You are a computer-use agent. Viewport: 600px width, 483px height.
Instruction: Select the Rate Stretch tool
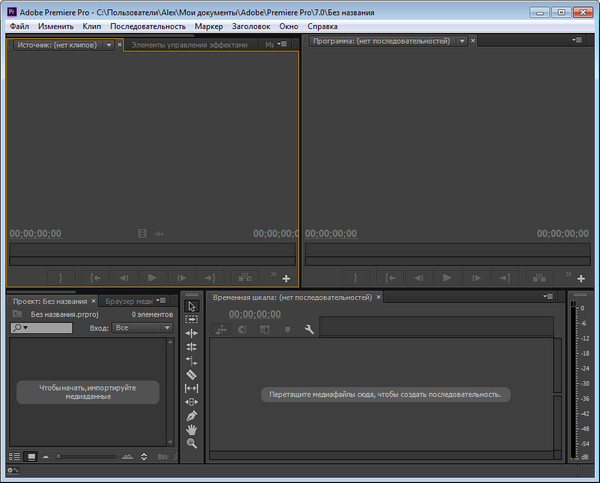tap(192, 361)
